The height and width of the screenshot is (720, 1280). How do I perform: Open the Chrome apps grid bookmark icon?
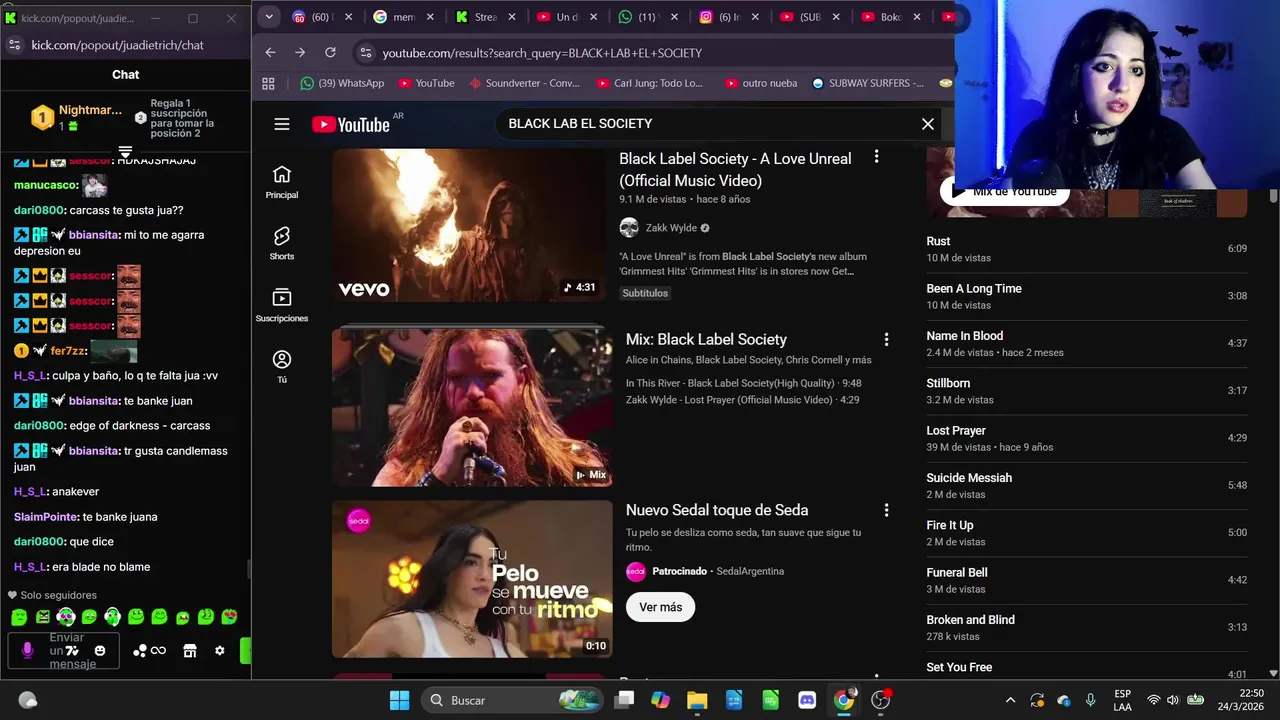click(268, 83)
